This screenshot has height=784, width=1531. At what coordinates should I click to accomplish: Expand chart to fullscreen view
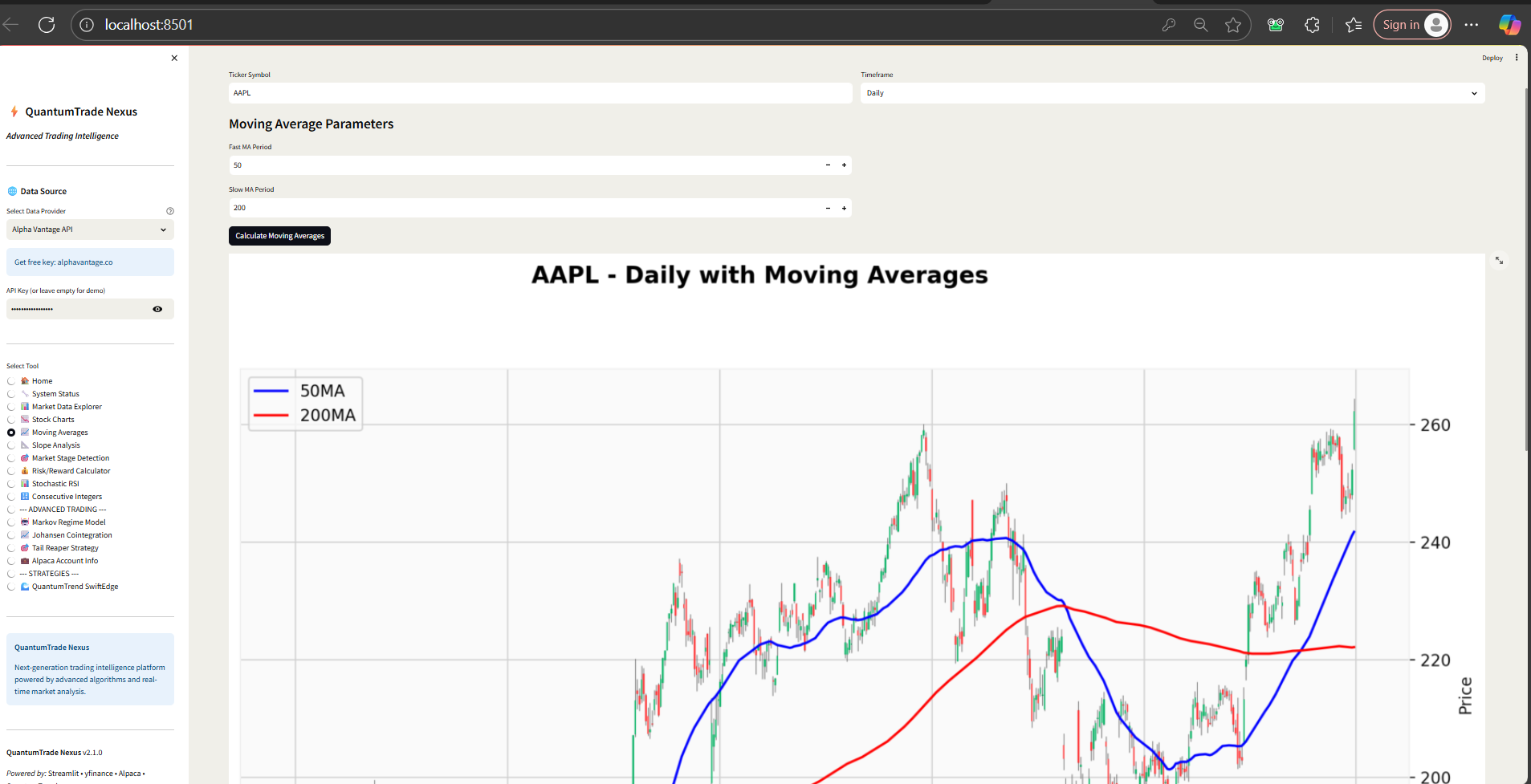coord(1499,261)
